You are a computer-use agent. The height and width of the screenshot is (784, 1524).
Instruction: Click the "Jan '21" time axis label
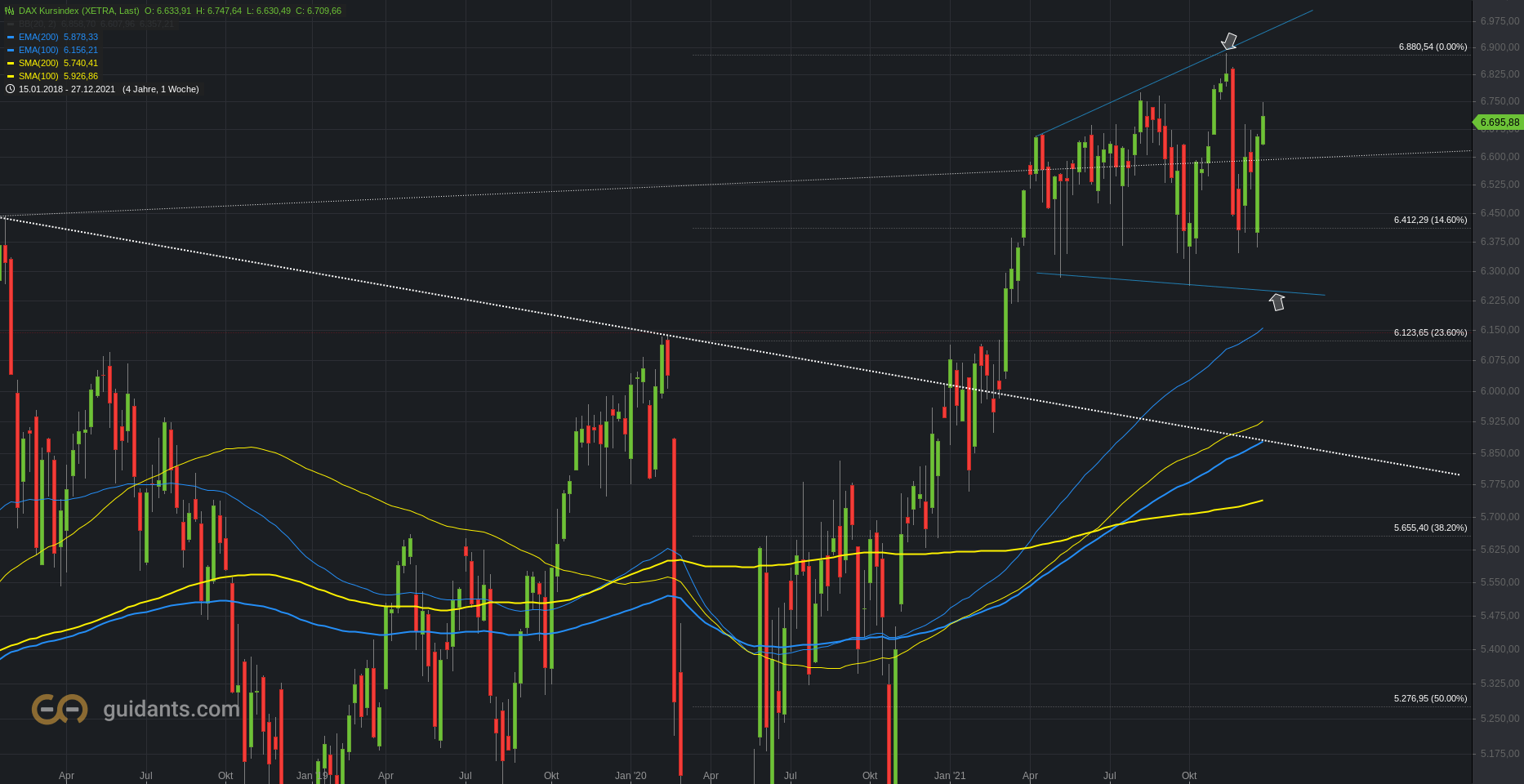950,775
